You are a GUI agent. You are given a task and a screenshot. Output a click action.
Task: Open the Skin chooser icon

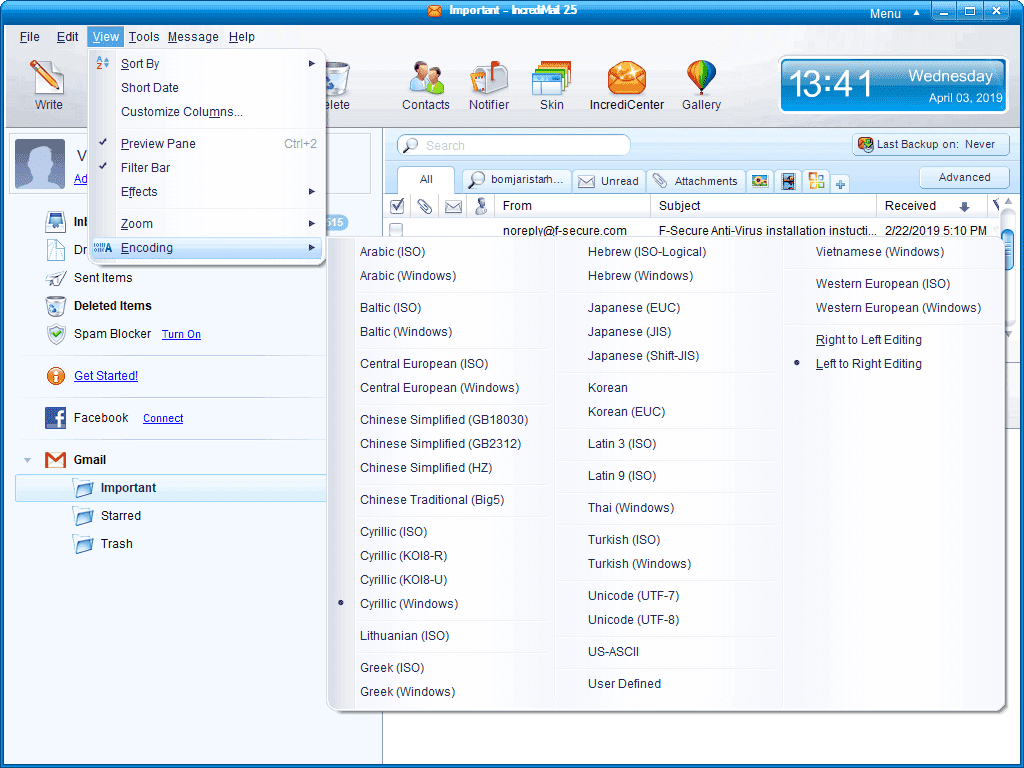552,77
